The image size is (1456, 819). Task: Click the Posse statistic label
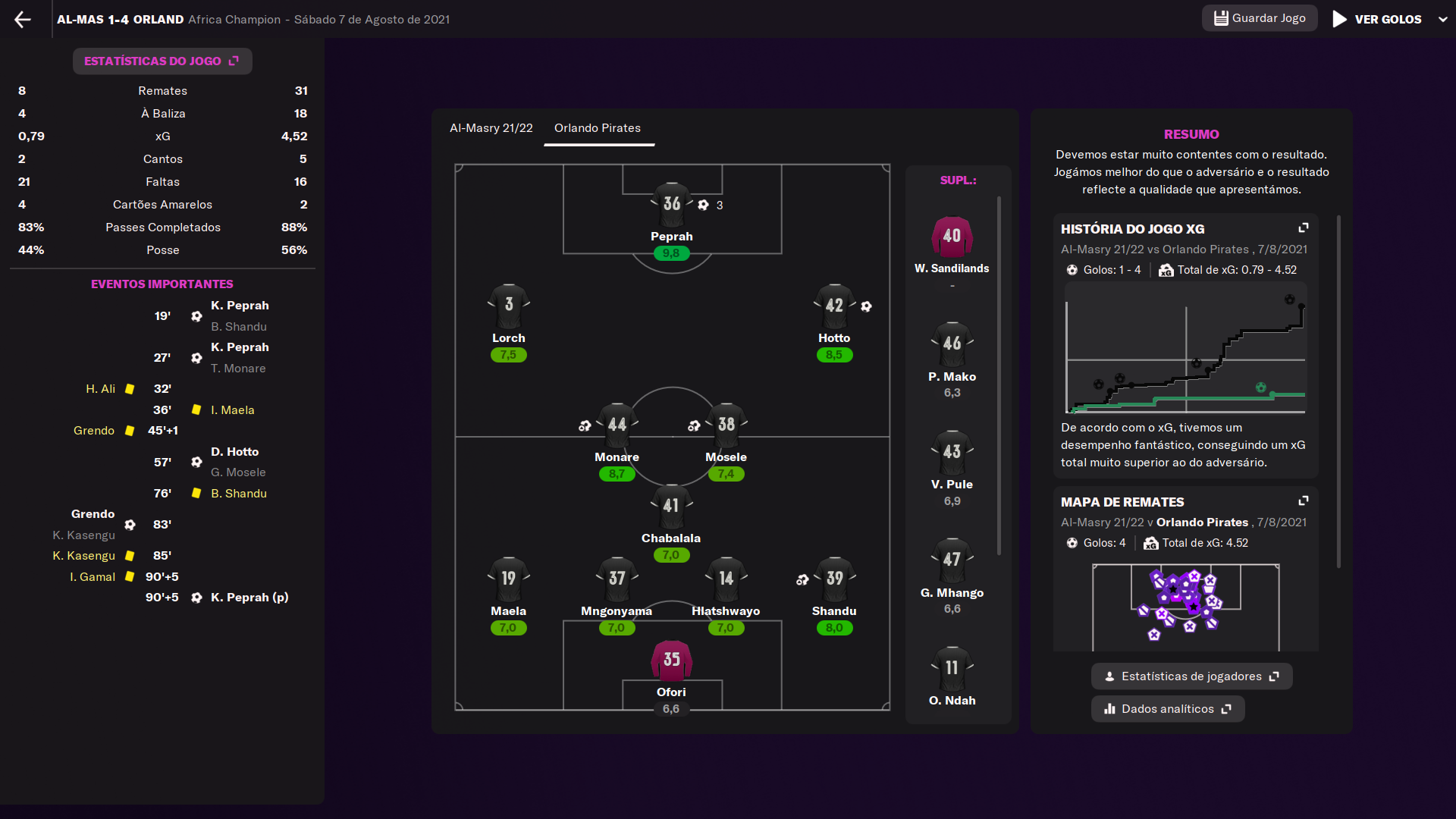coord(163,249)
